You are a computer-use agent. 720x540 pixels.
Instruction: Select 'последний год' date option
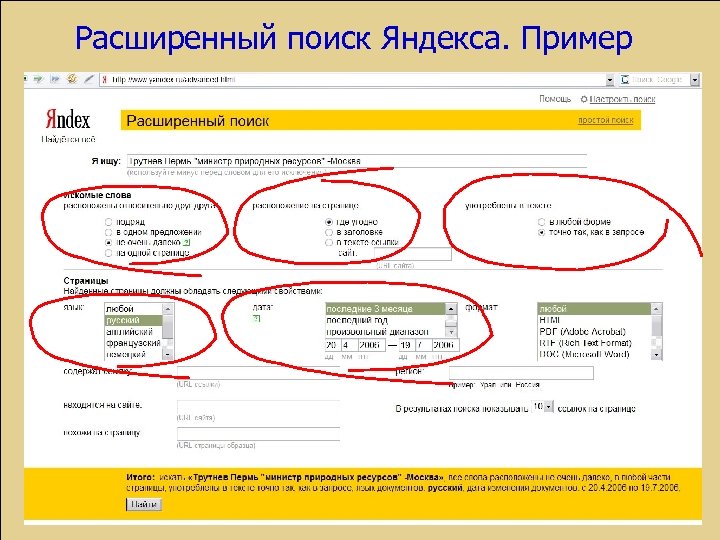click(386, 320)
